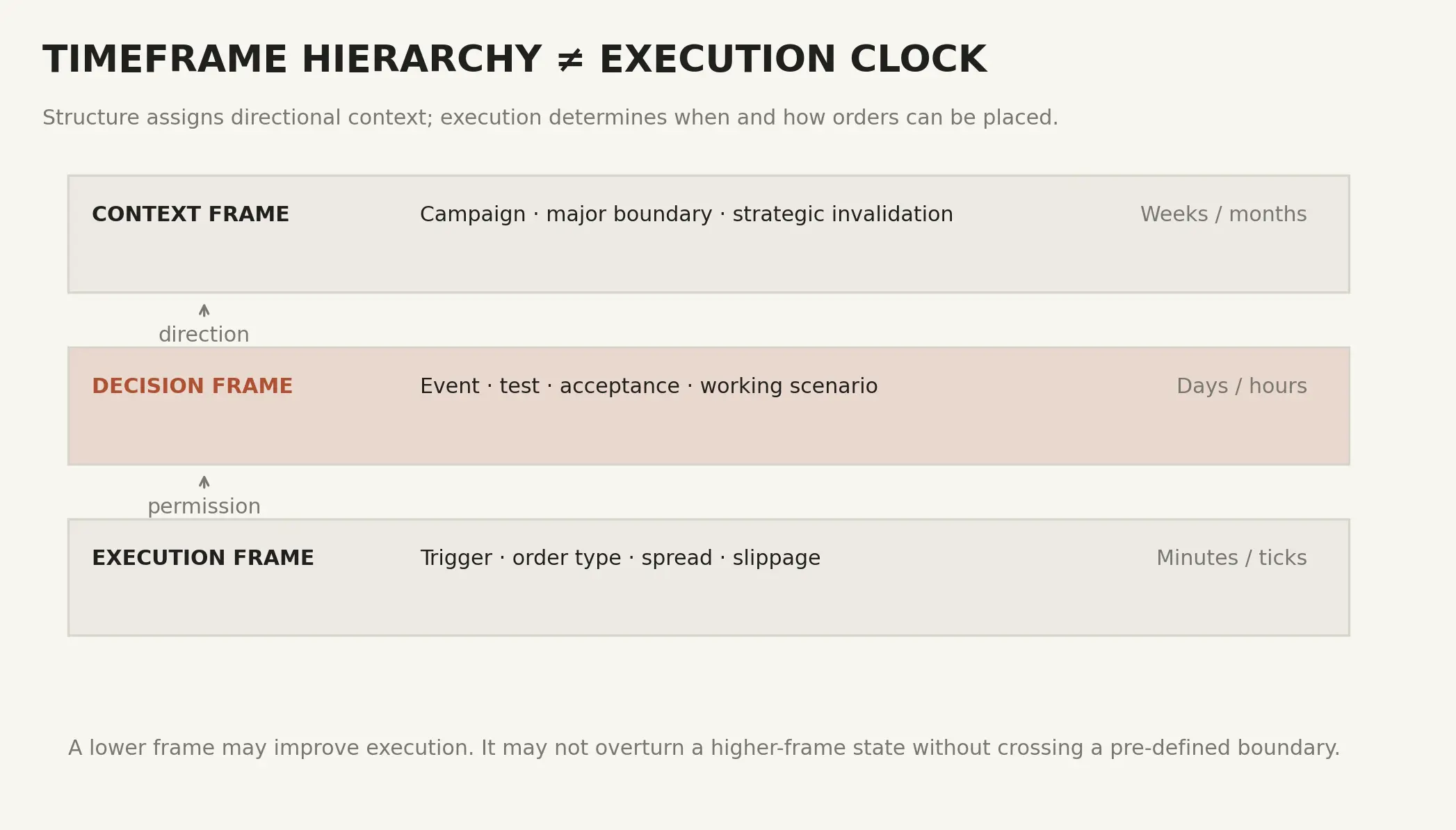Click the 'Days / hours' label
Image resolution: width=1456 pixels, height=830 pixels.
click(1242, 386)
